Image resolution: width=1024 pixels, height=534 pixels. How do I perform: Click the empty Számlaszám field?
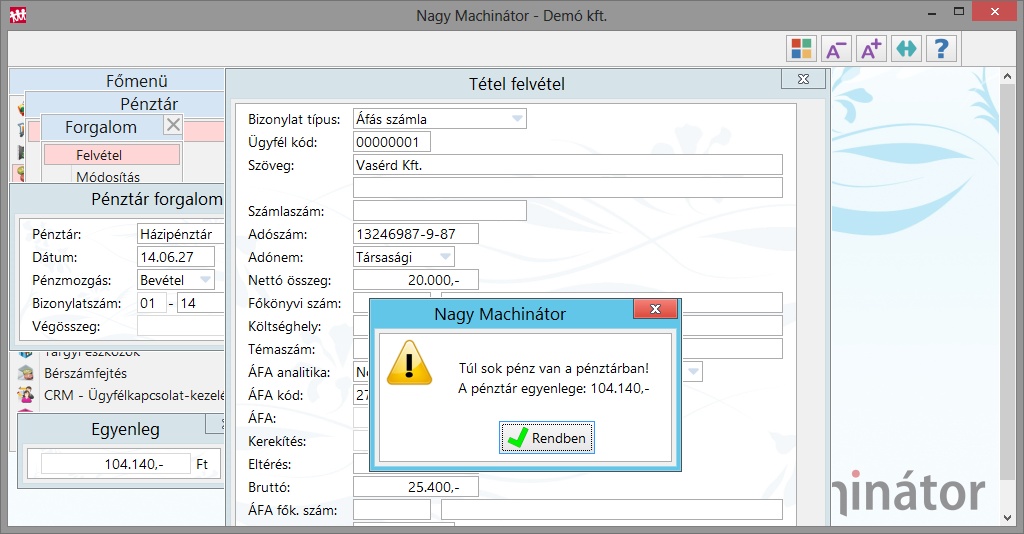[x=440, y=210]
